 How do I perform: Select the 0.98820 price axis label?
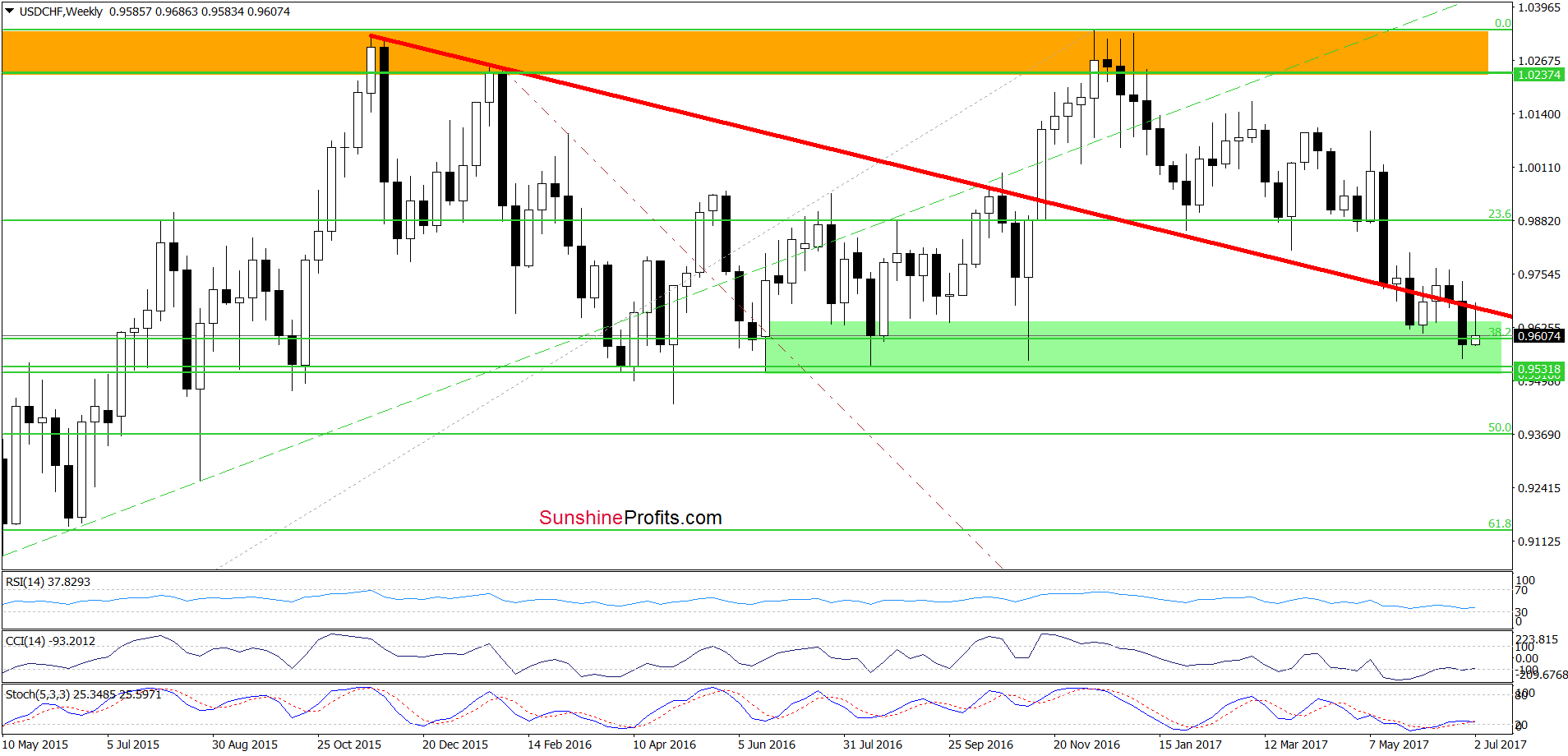1538,221
